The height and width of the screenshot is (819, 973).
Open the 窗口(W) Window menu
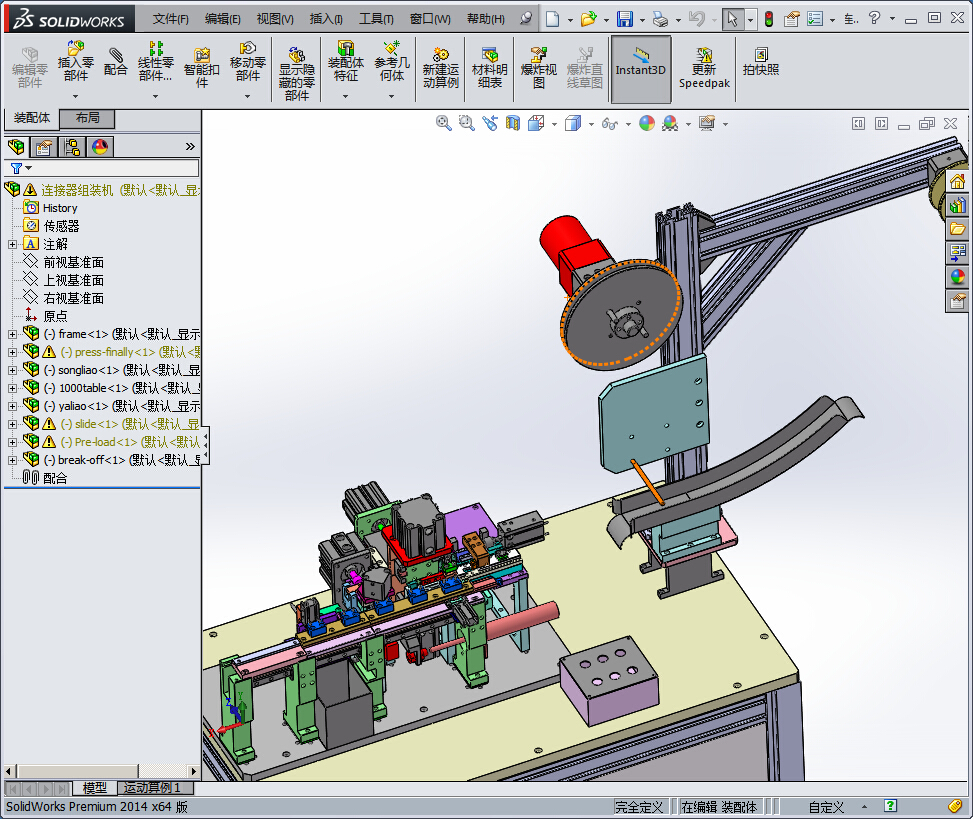click(430, 19)
